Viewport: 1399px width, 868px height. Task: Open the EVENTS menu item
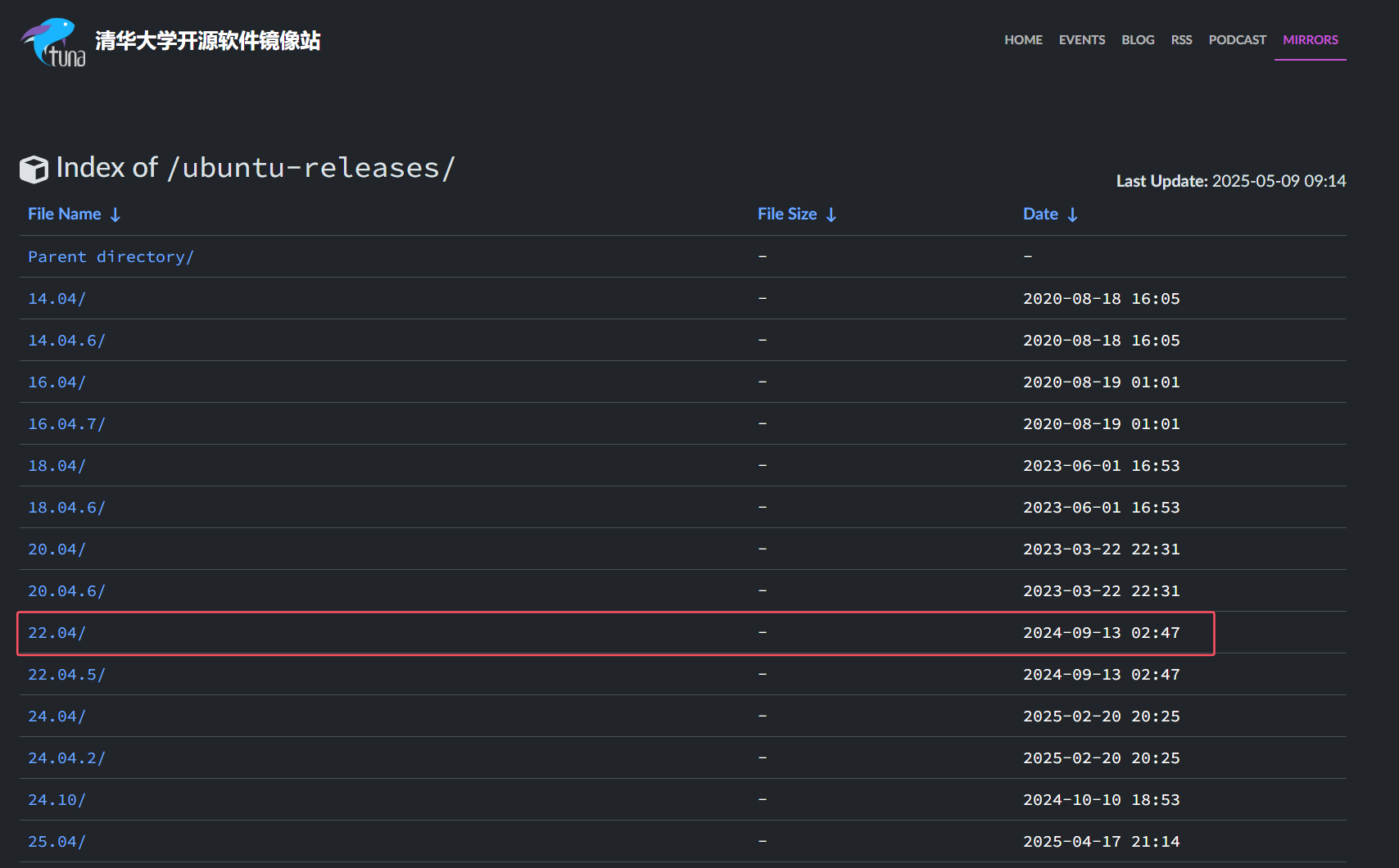click(x=1082, y=39)
